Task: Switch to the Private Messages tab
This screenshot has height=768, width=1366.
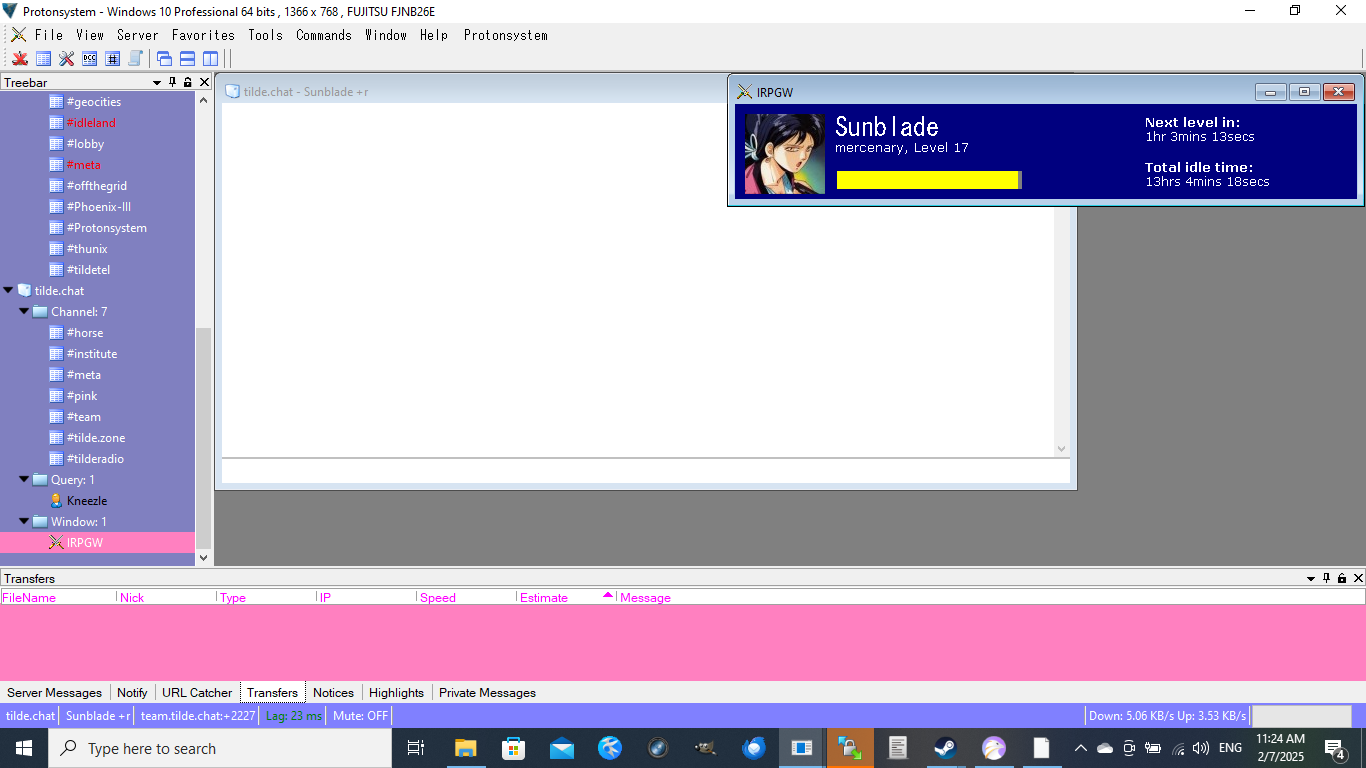Action: click(x=487, y=692)
